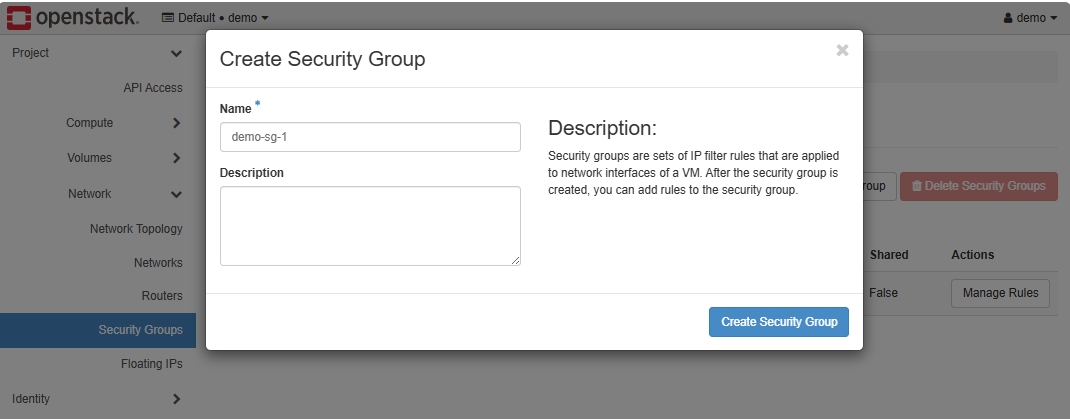
Task: Open the Default • demo project dropdown
Action: click(214, 18)
